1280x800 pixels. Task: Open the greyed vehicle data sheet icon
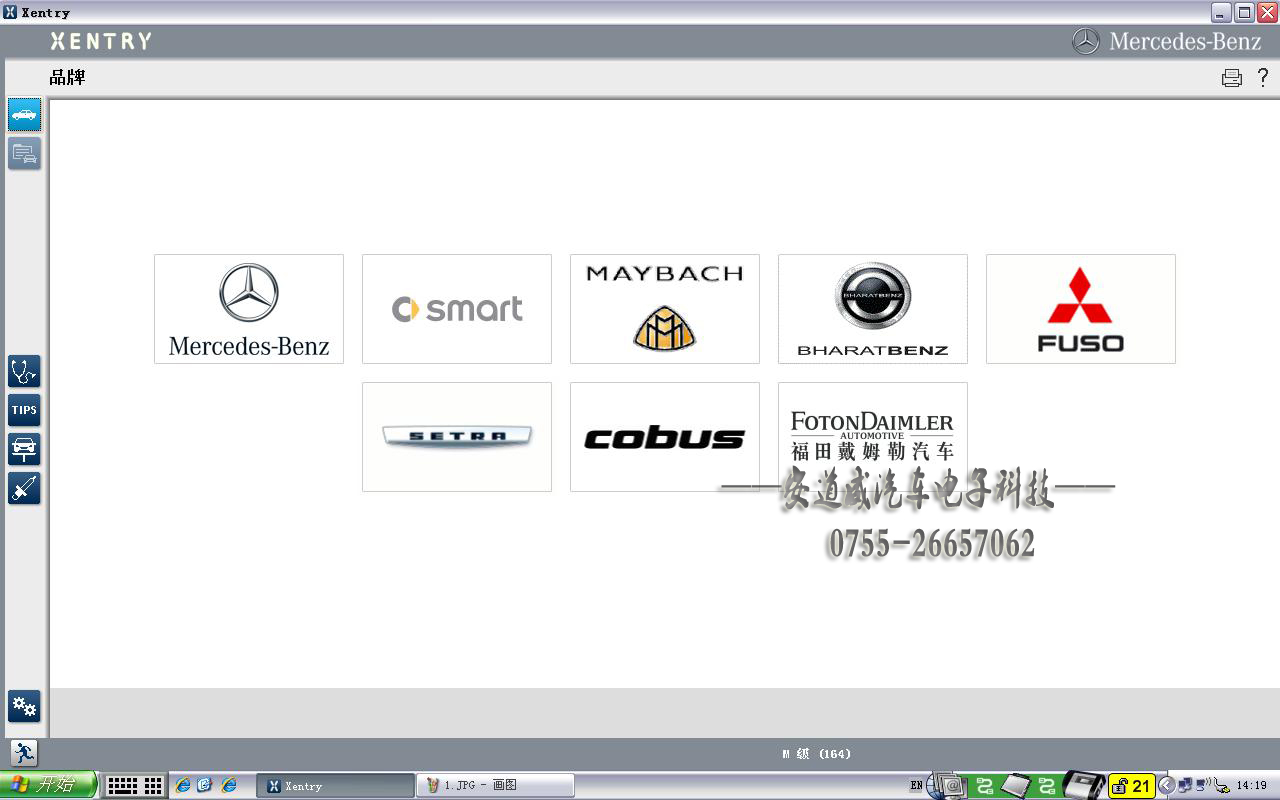[24, 153]
